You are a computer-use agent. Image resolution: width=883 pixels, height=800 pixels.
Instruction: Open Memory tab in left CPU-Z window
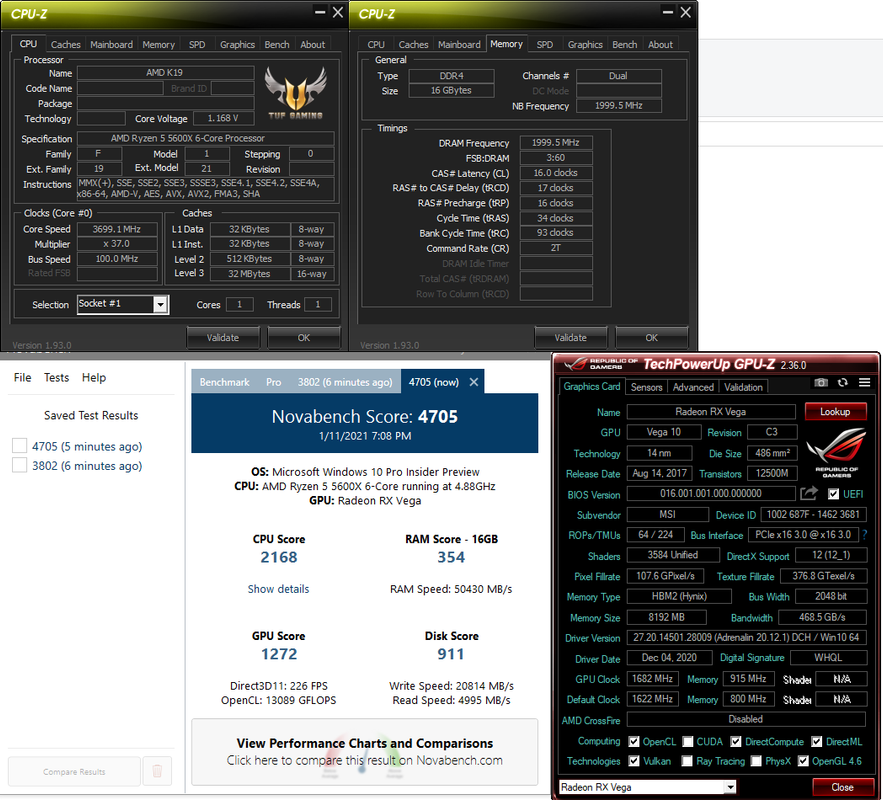(x=158, y=44)
